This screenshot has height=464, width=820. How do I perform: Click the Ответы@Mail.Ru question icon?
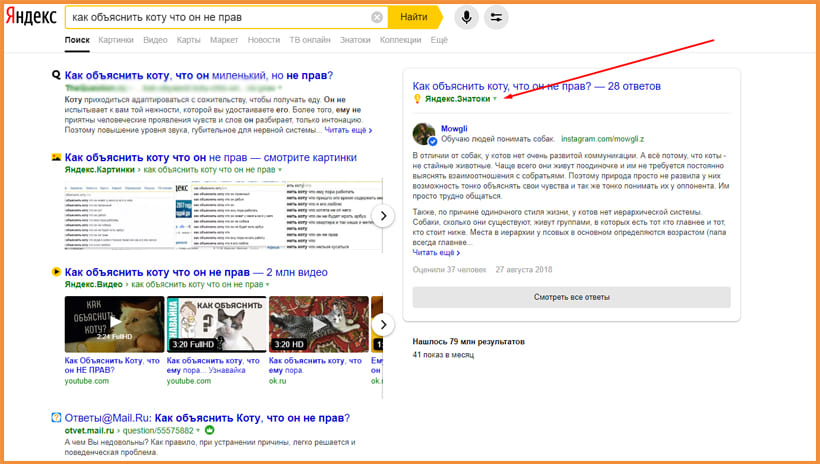(x=56, y=417)
